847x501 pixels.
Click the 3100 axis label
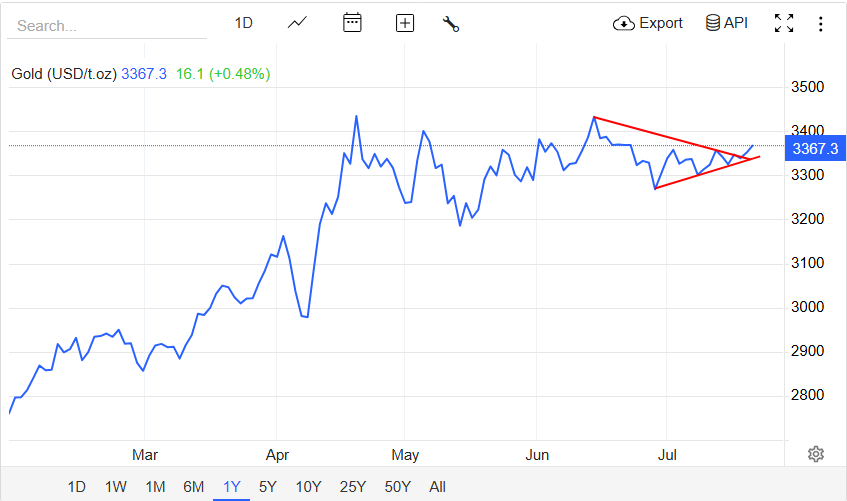[808, 263]
